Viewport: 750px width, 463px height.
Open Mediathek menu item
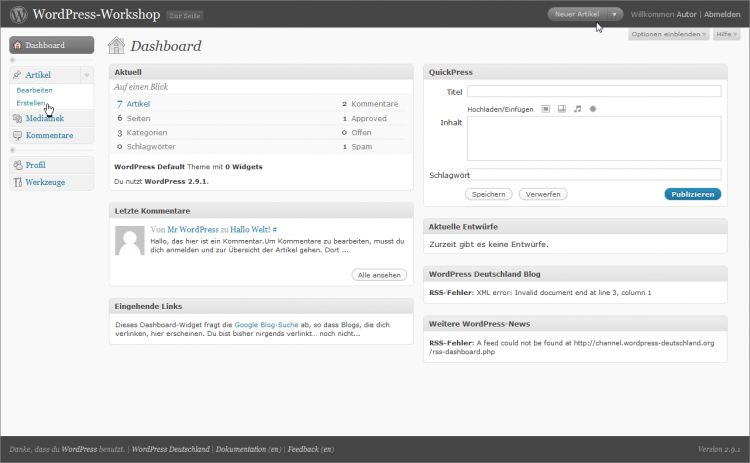[x=45, y=118]
